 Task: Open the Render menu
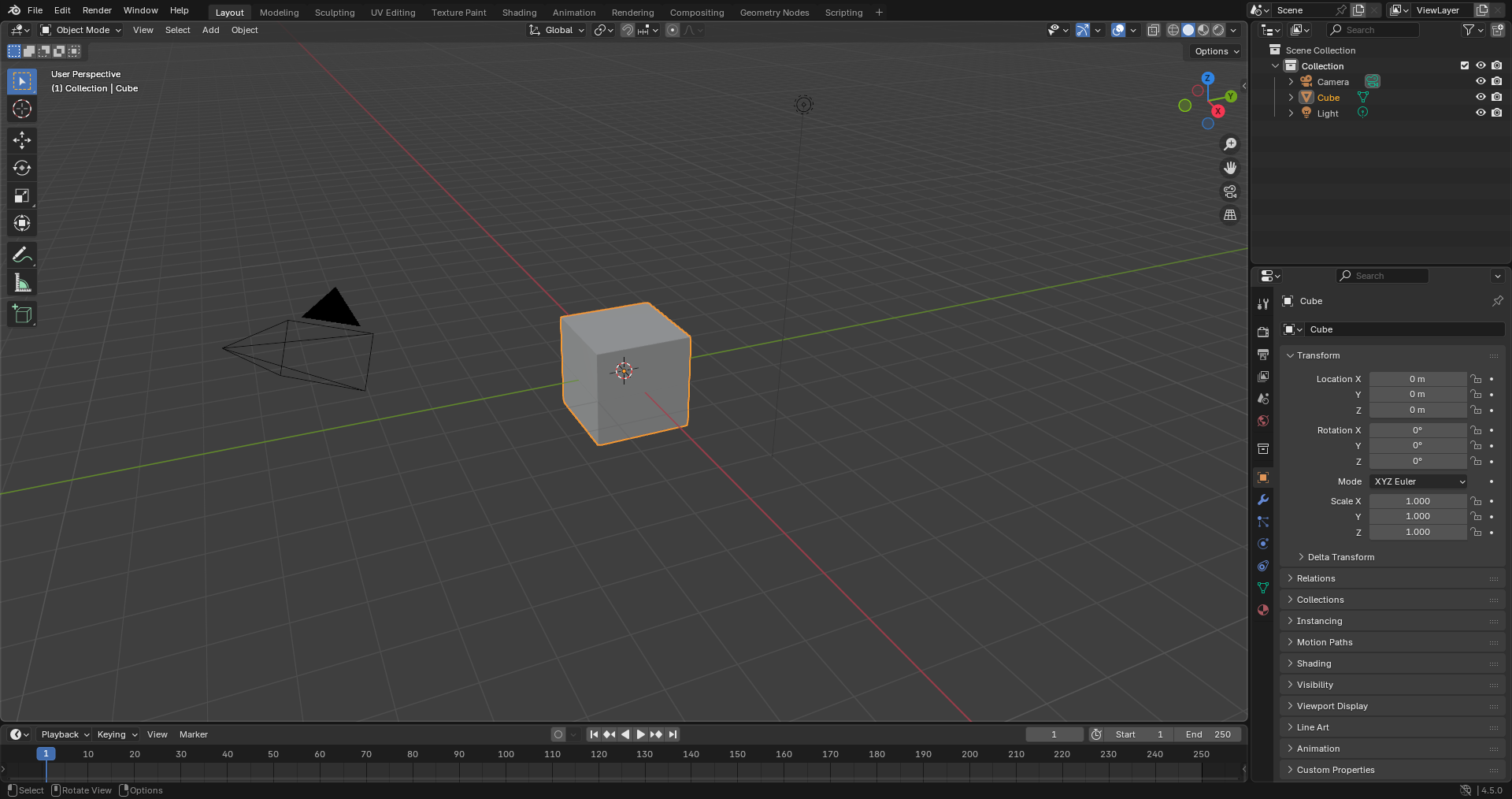97,10
